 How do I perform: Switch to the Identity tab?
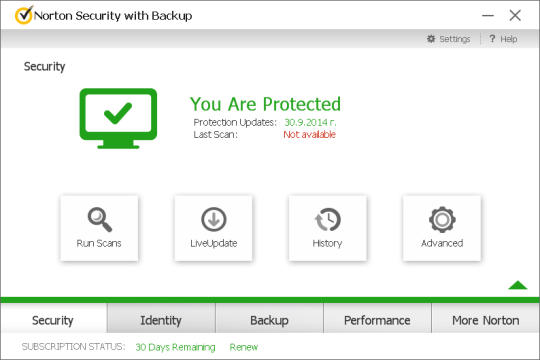point(161,320)
